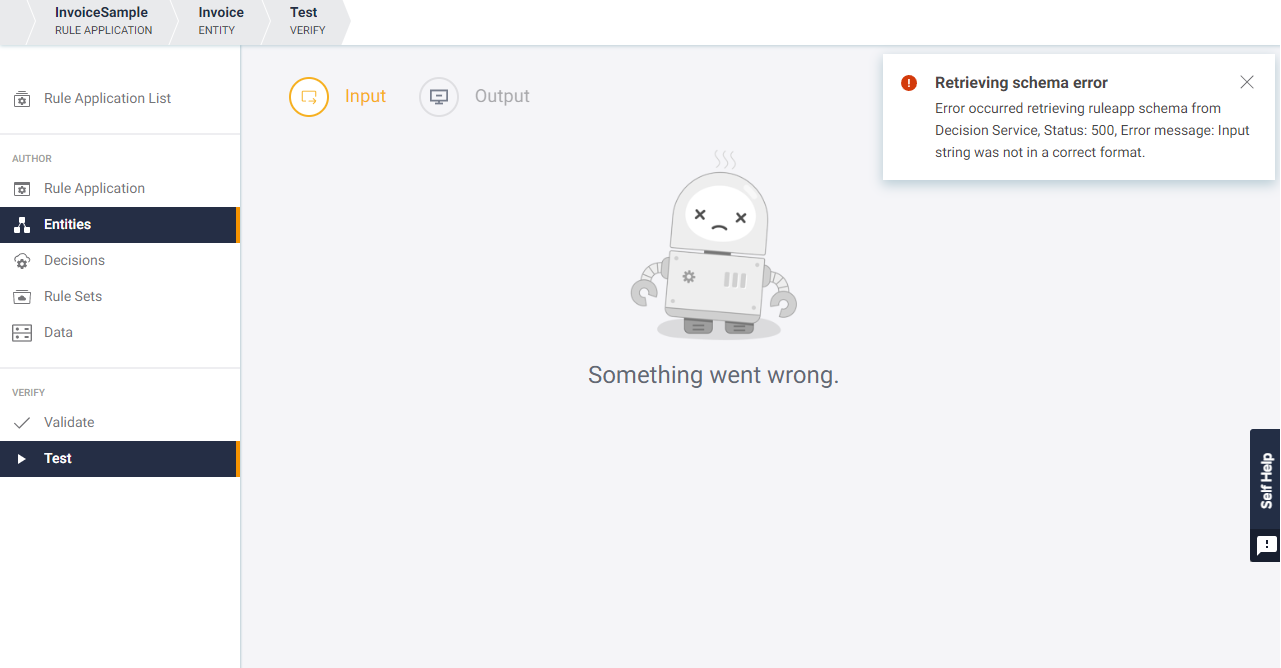The width and height of the screenshot is (1281, 668).
Task: Switch to the Output tab label
Action: (x=502, y=96)
